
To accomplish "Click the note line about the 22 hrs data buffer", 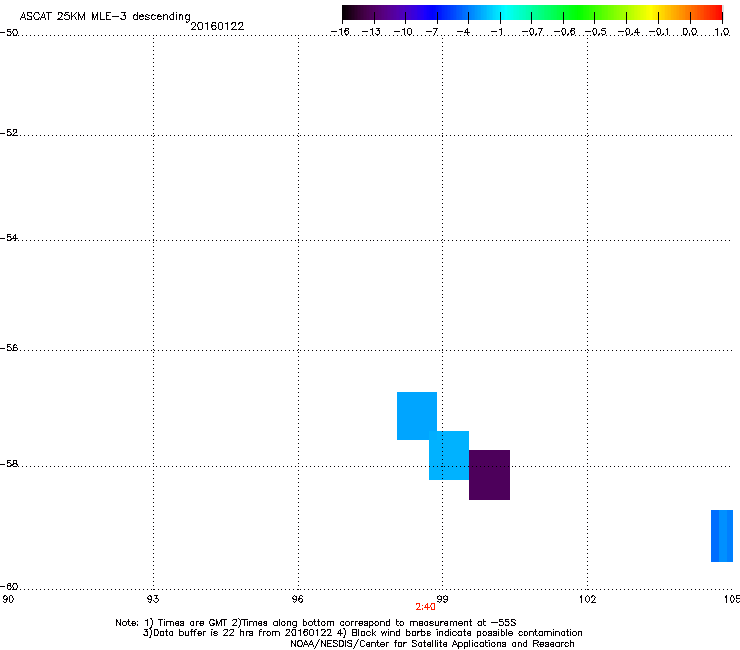I will pos(362,633).
